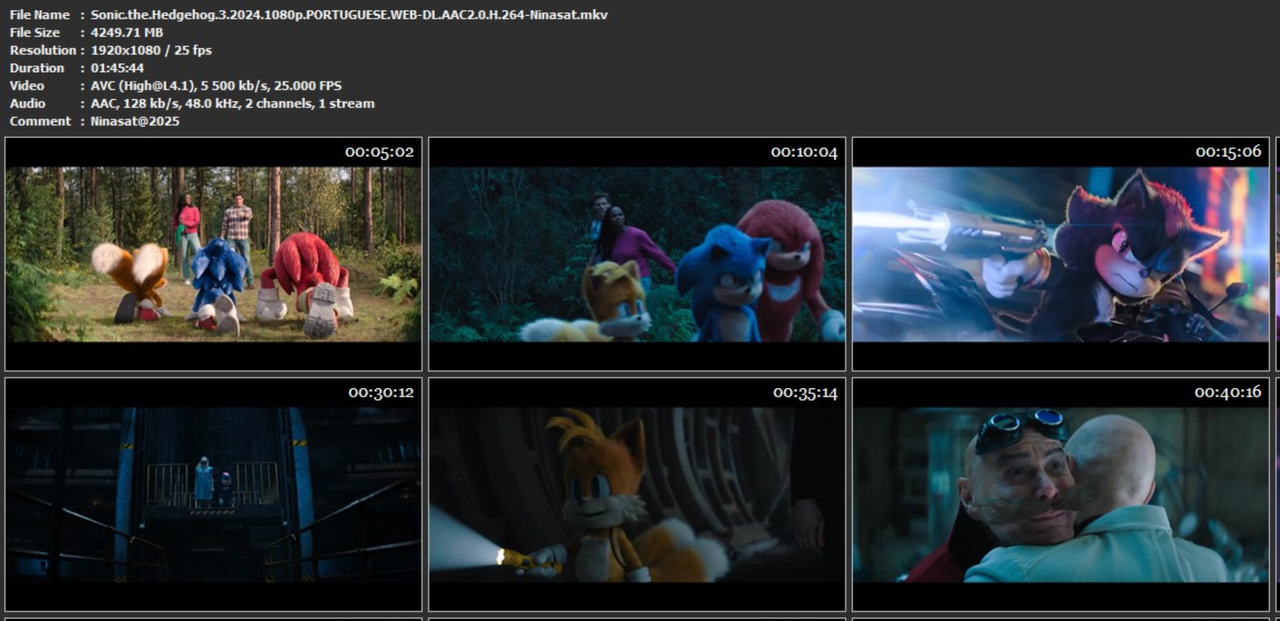Open the thumbnail stamped 00:35:14

pos(638,494)
